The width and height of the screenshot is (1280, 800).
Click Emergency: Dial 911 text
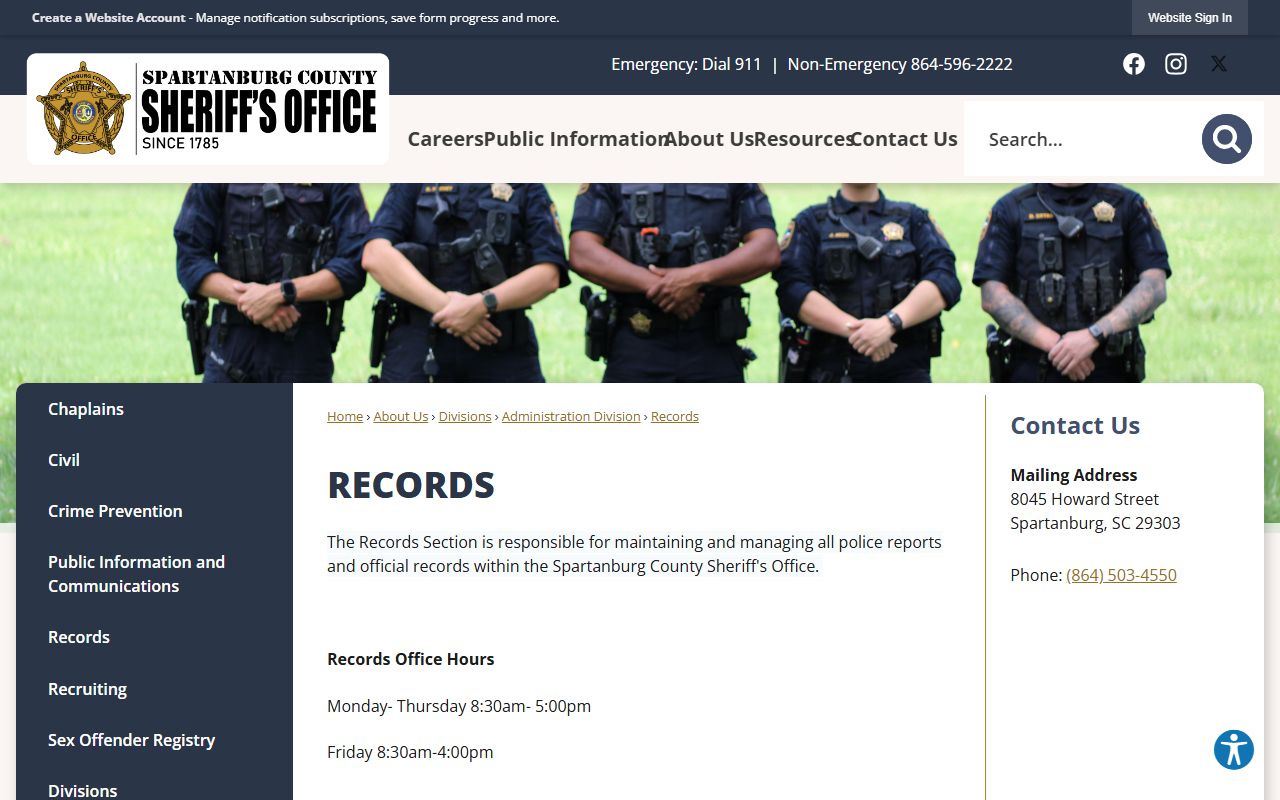(x=686, y=64)
